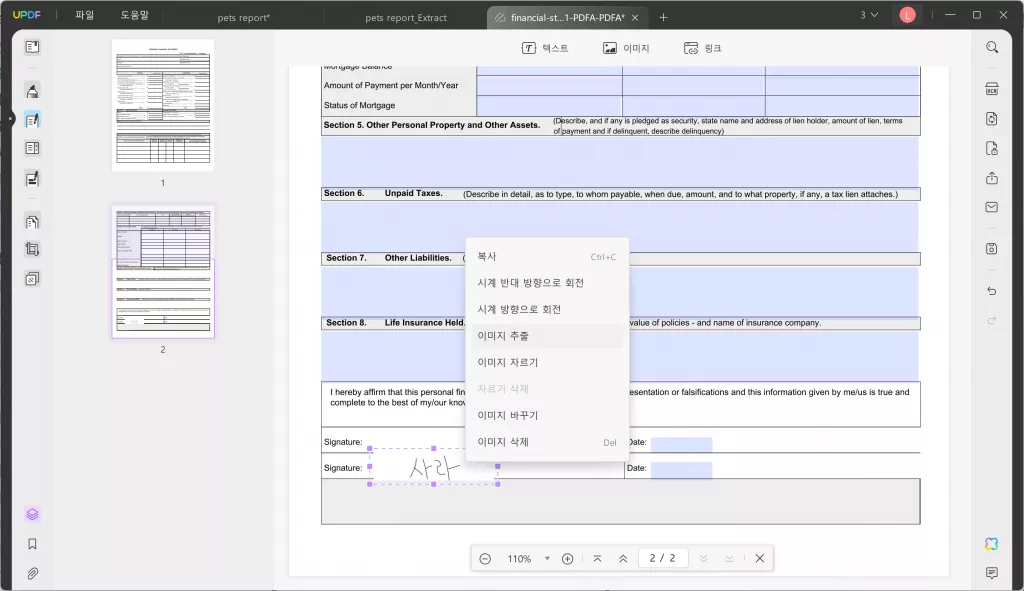
Task: Select 이미지 자르기 from context menu
Action: 547,362
